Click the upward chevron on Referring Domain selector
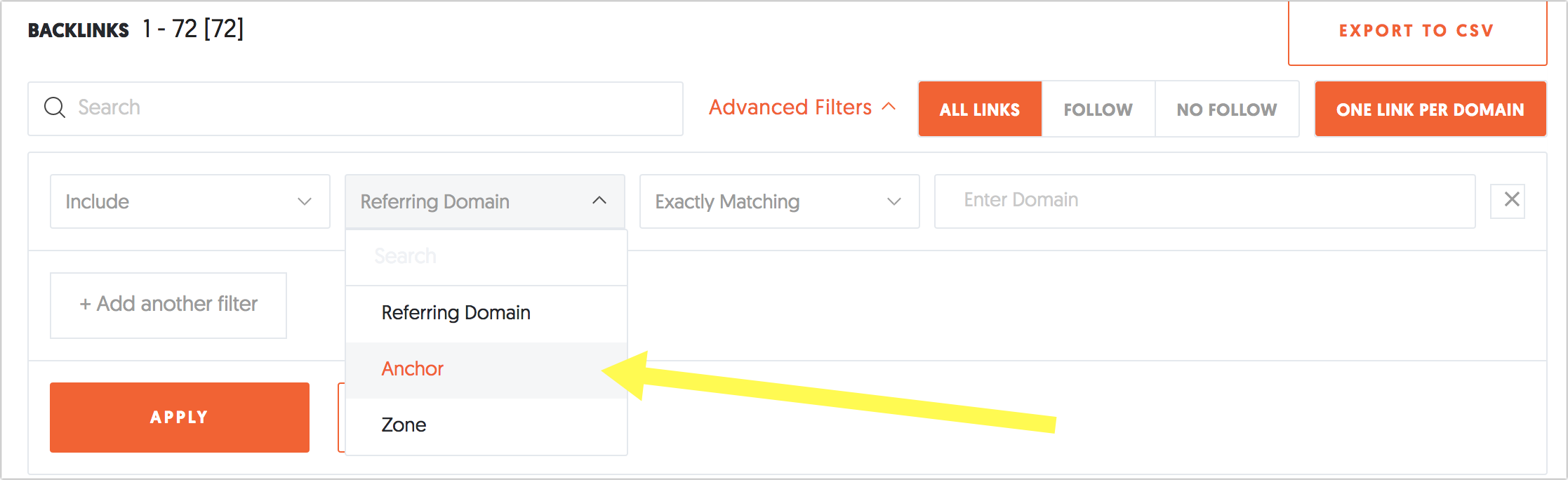Image resolution: width=1568 pixels, height=480 pixels. pyautogui.click(x=600, y=201)
